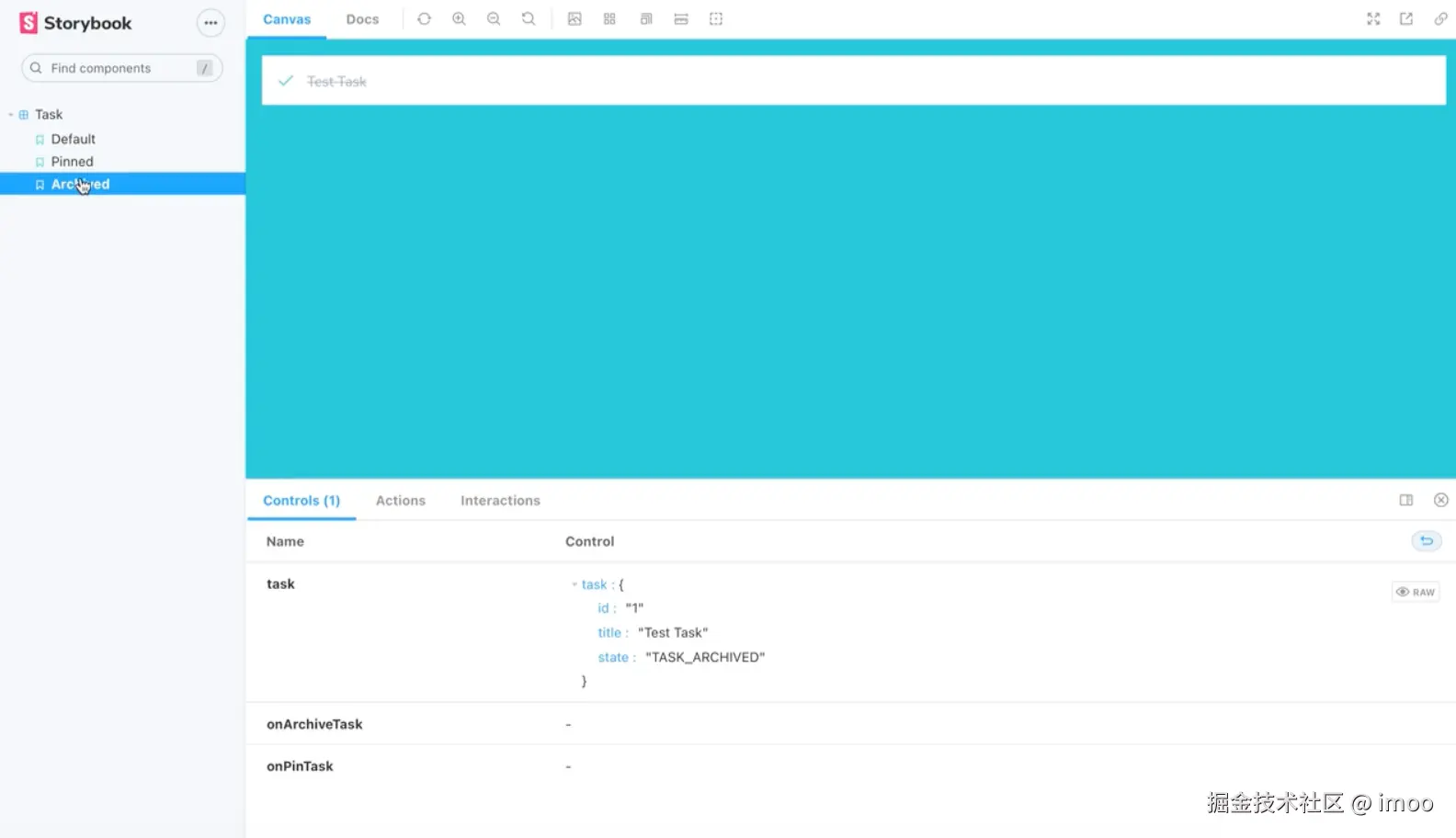
Task: Collapse the task object tree
Action: coord(574,584)
